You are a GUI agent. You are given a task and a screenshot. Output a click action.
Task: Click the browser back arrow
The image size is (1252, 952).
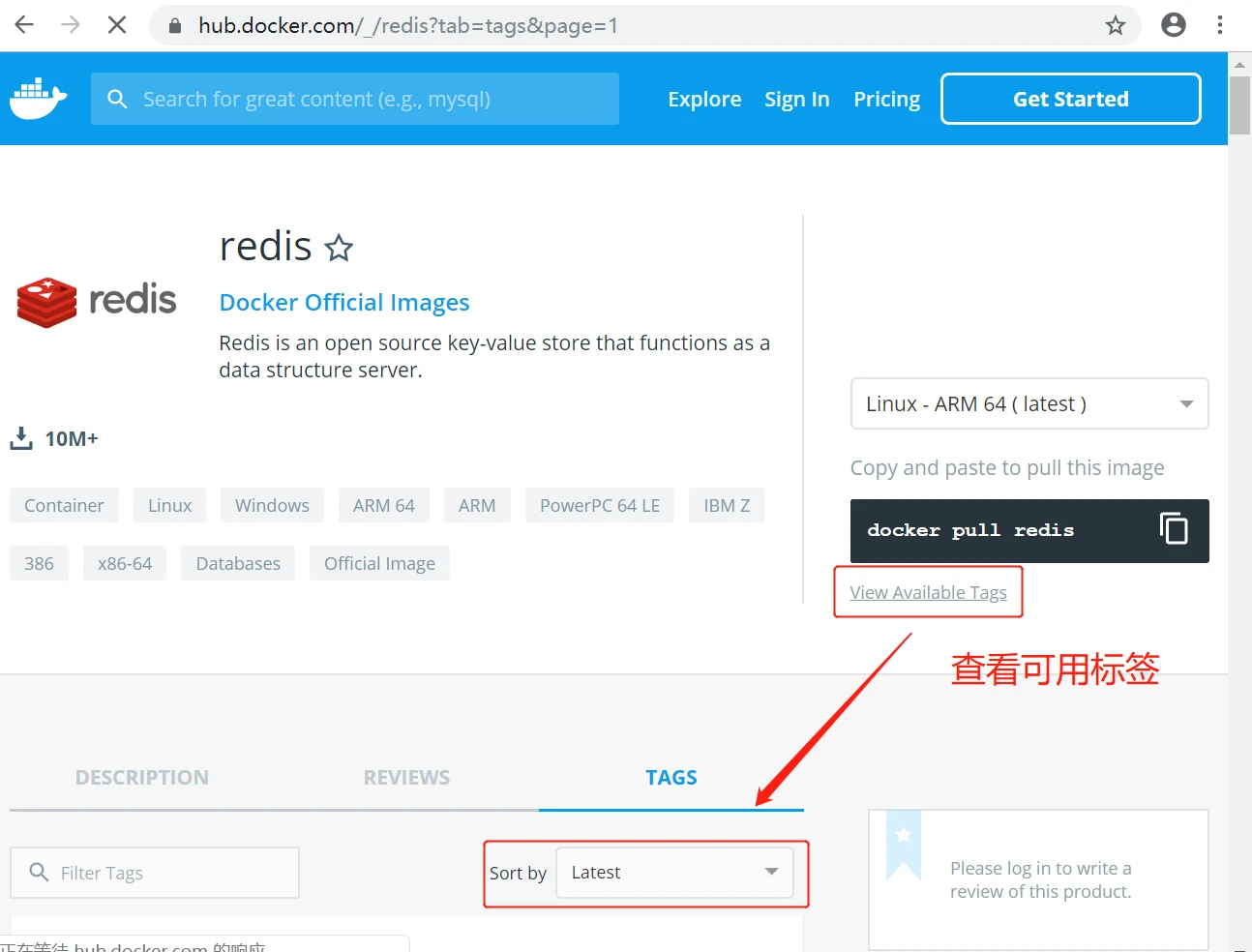point(25,25)
